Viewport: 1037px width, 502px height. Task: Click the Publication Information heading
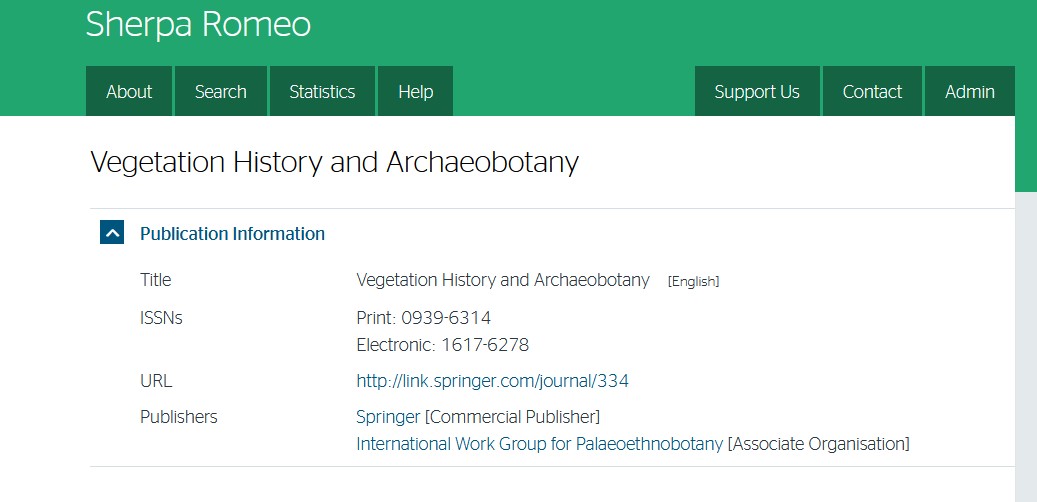tap(232, 233)
